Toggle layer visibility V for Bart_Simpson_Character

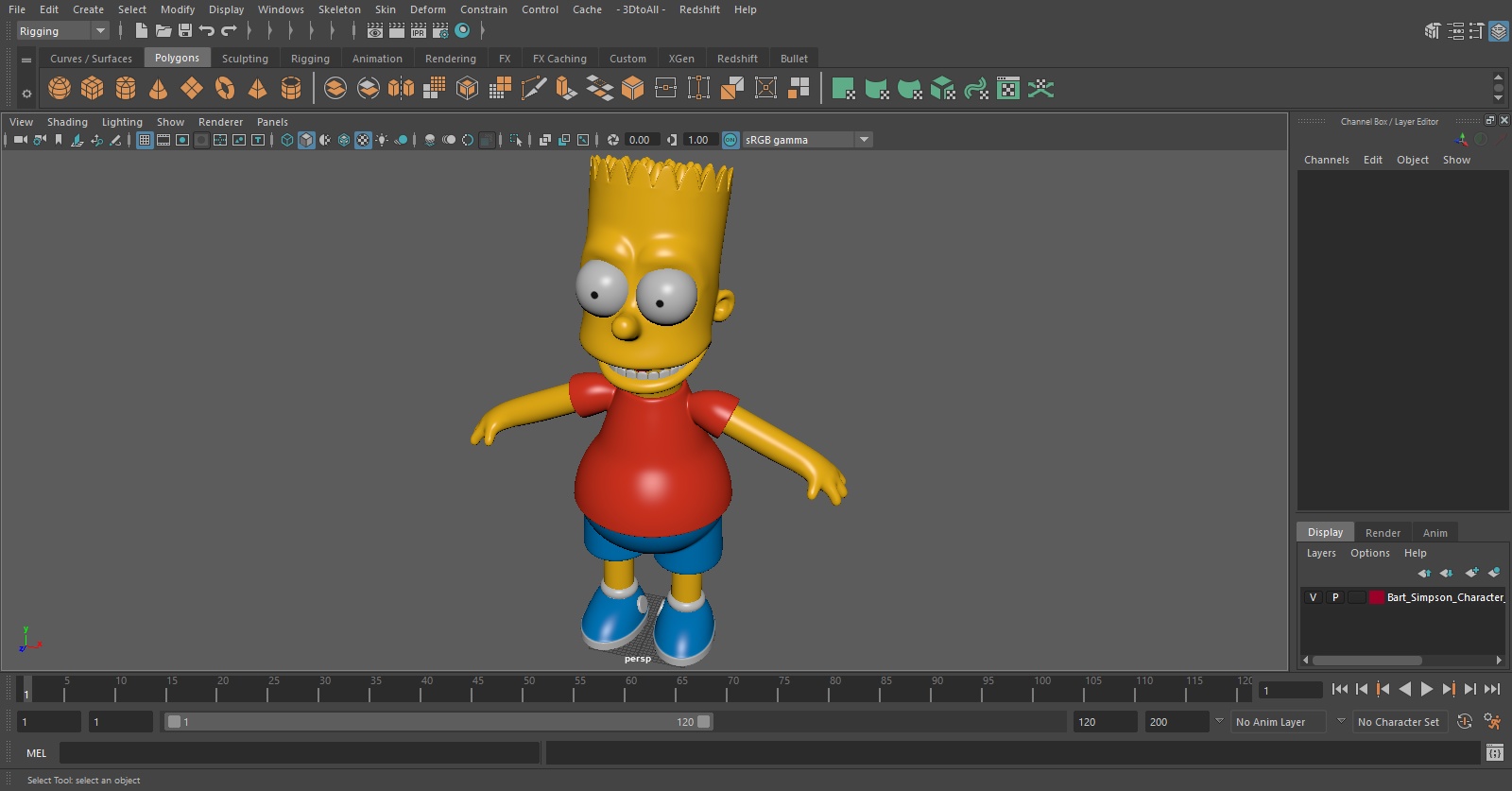click(x=1313, y=597)
